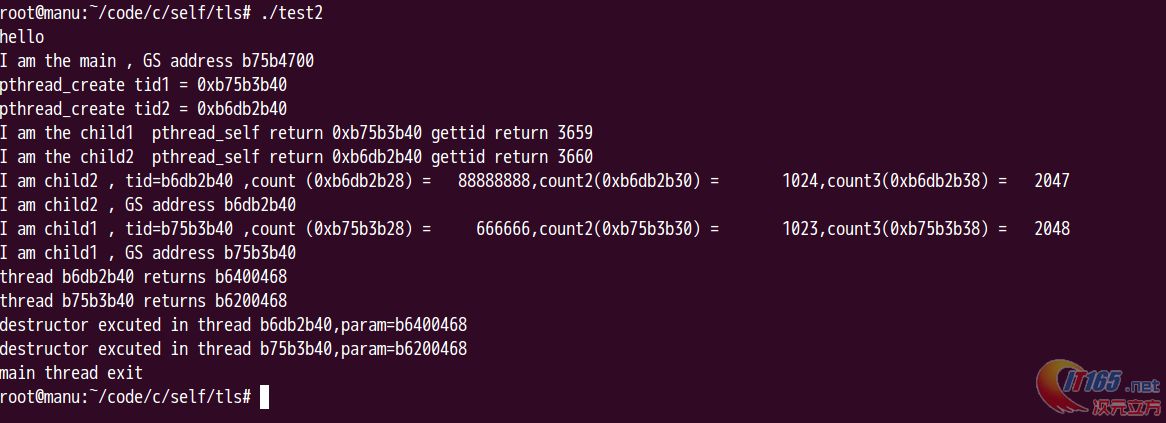Click the terminal cursor block at the prompt
The width and height of the screenshot is (1166, 423).
click(x=265, y=396)
